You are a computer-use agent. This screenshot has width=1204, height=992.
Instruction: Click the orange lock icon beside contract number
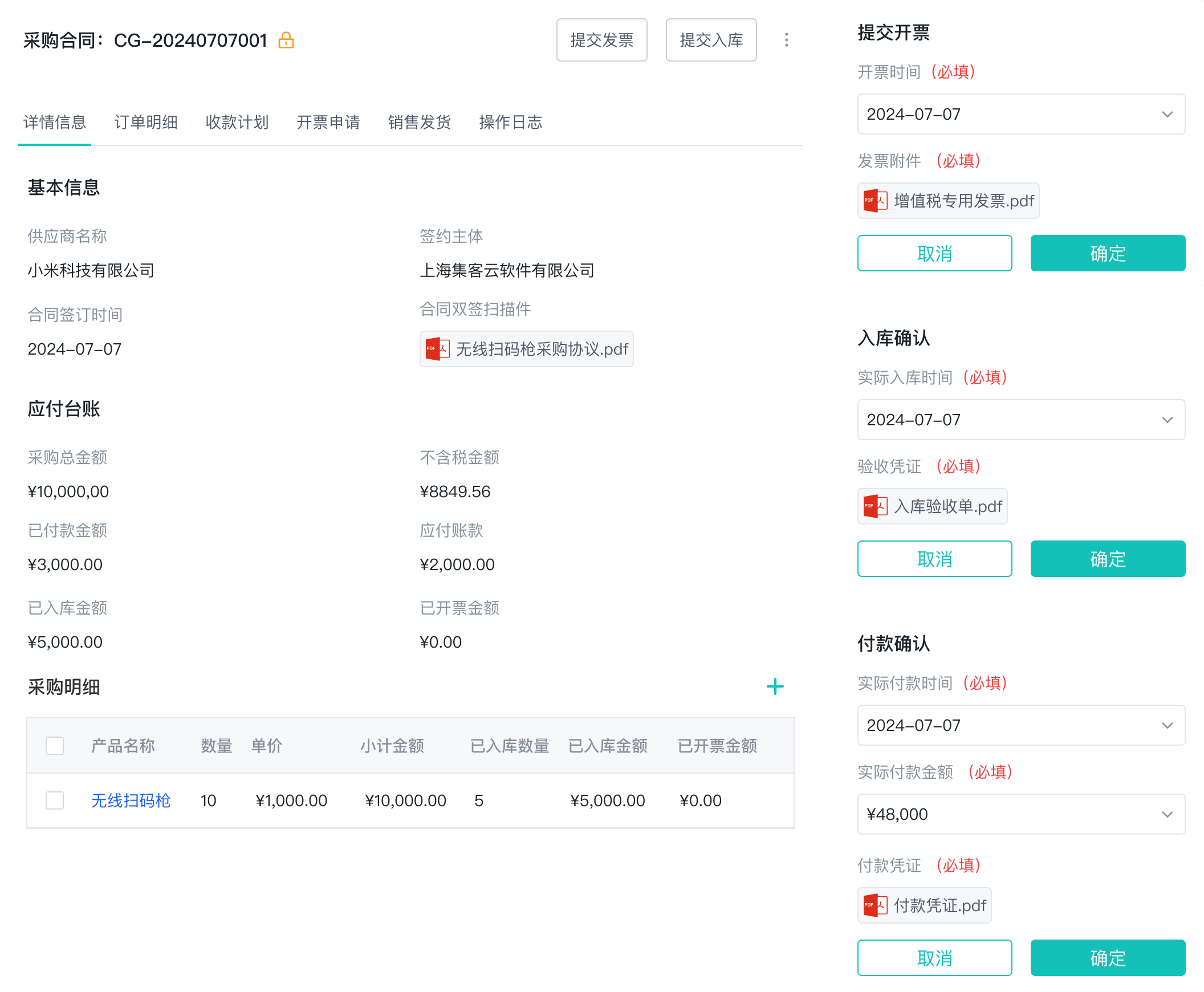click(x=286, y=40)
